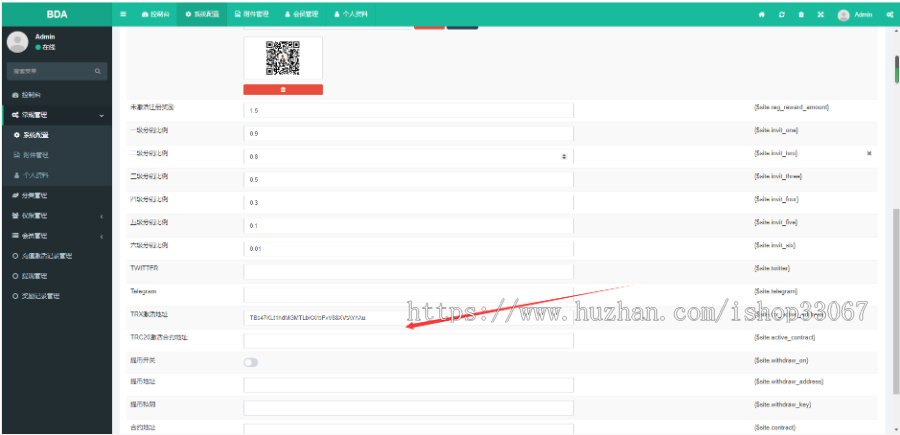Click the withdraw_key input field
900x435 pixels.
pyautogui.click(x=408, y=408)
